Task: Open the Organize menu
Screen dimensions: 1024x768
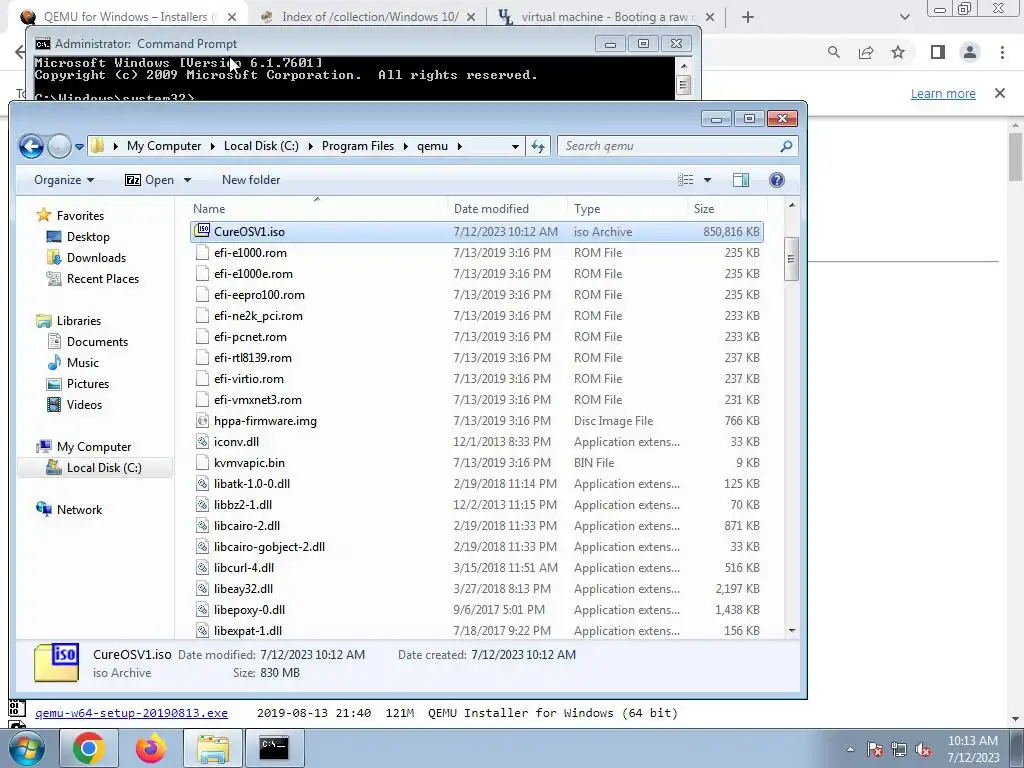Action: (64, 180)
